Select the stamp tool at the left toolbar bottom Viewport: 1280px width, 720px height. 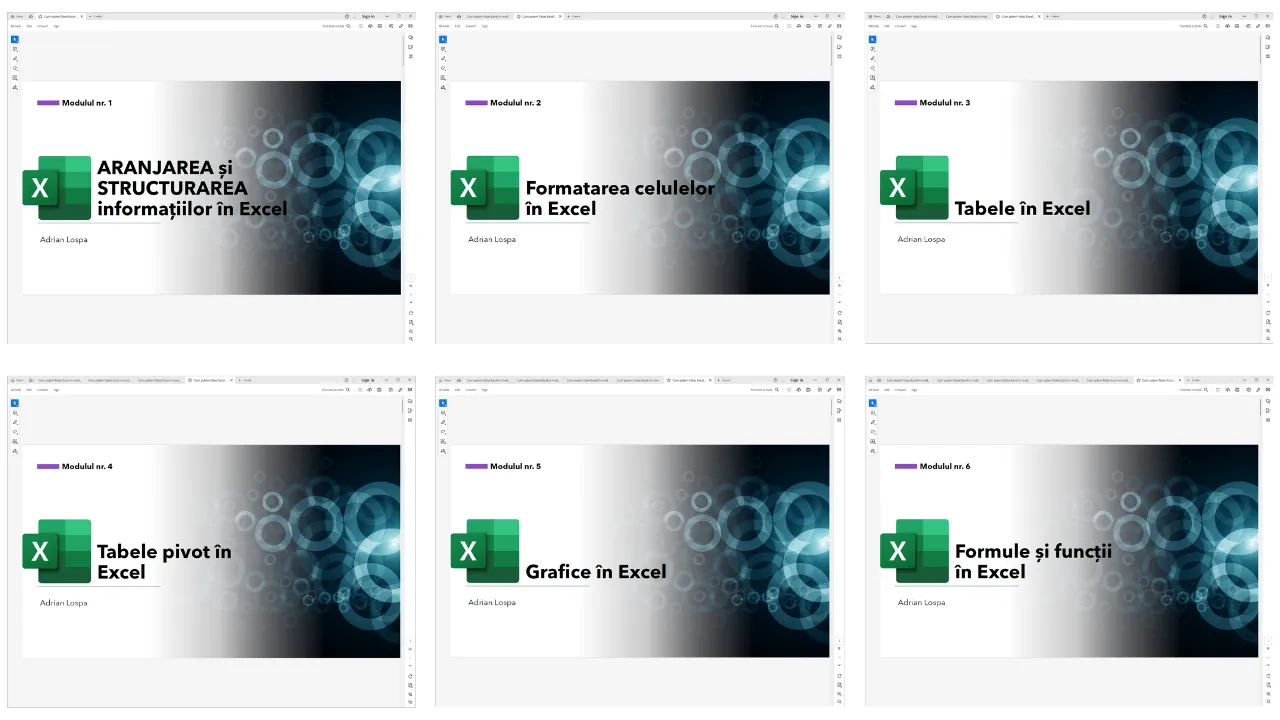point(14,87)
